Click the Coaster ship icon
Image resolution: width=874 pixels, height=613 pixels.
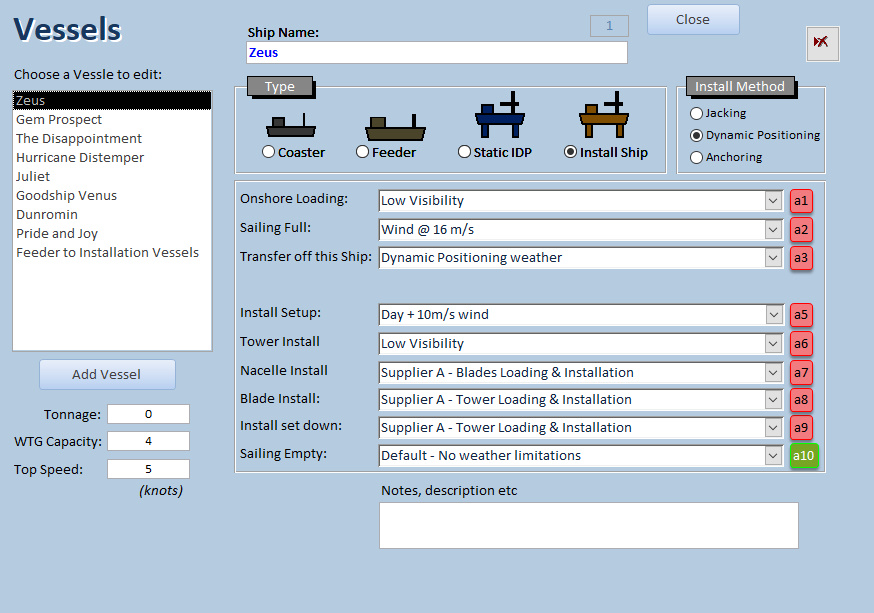pos(291,125)
